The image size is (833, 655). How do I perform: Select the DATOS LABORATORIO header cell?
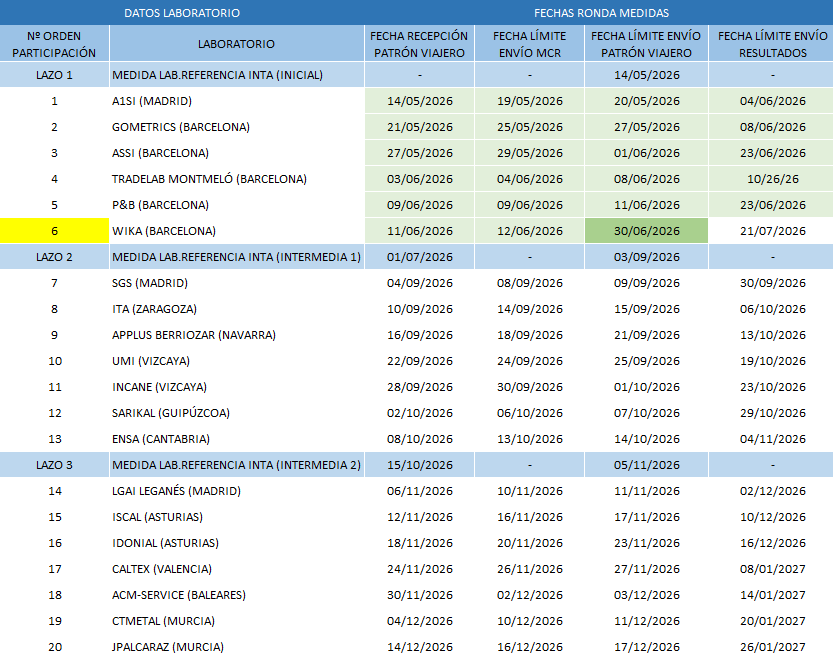tap(182, 13)
